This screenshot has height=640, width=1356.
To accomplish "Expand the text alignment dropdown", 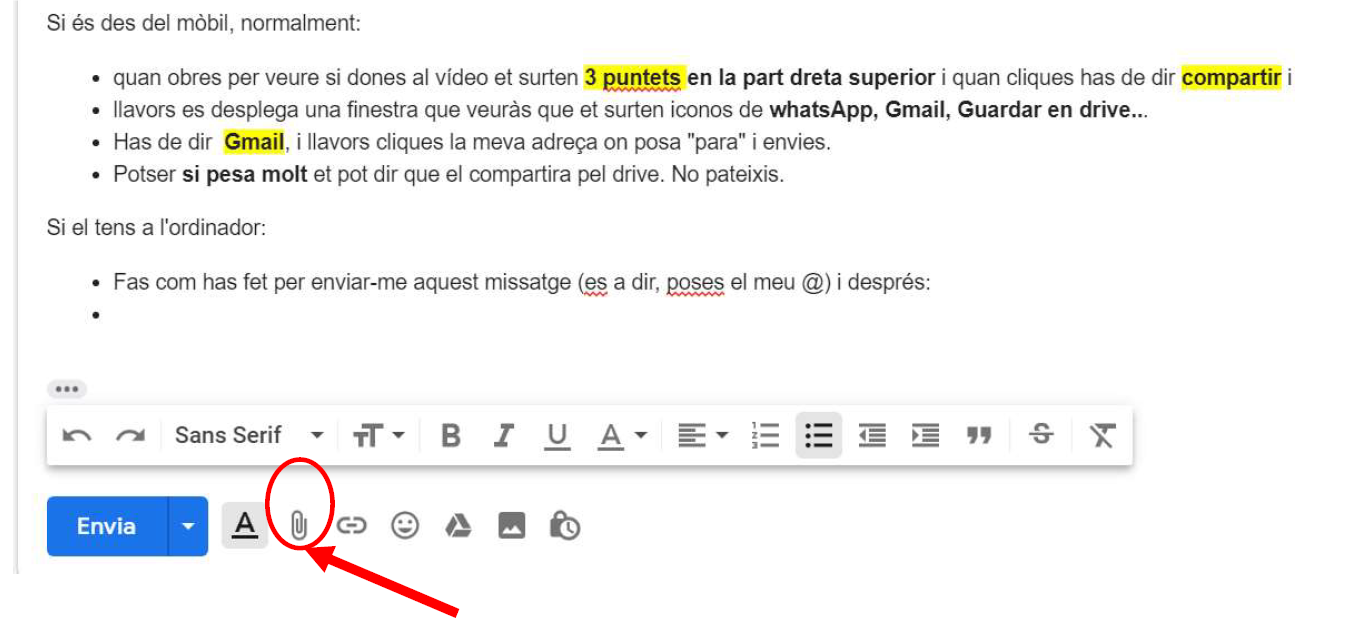I will [703, 436].
